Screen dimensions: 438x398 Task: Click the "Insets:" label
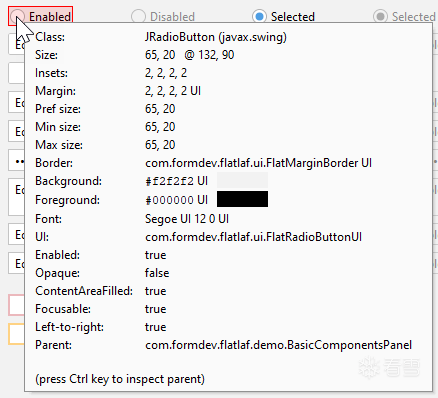tap(51, 73)
